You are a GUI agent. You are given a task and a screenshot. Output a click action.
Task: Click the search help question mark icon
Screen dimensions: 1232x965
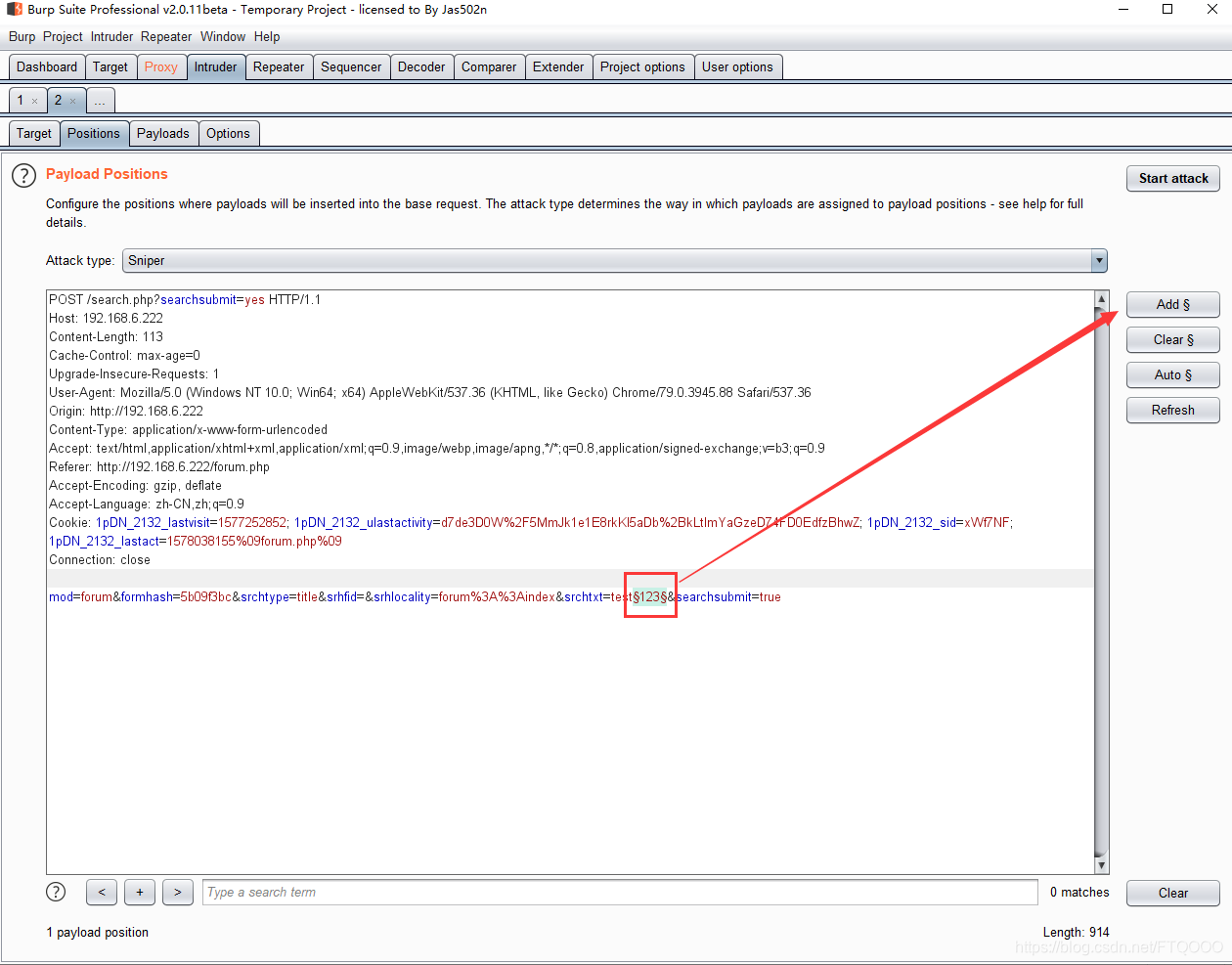click(57, 892)
